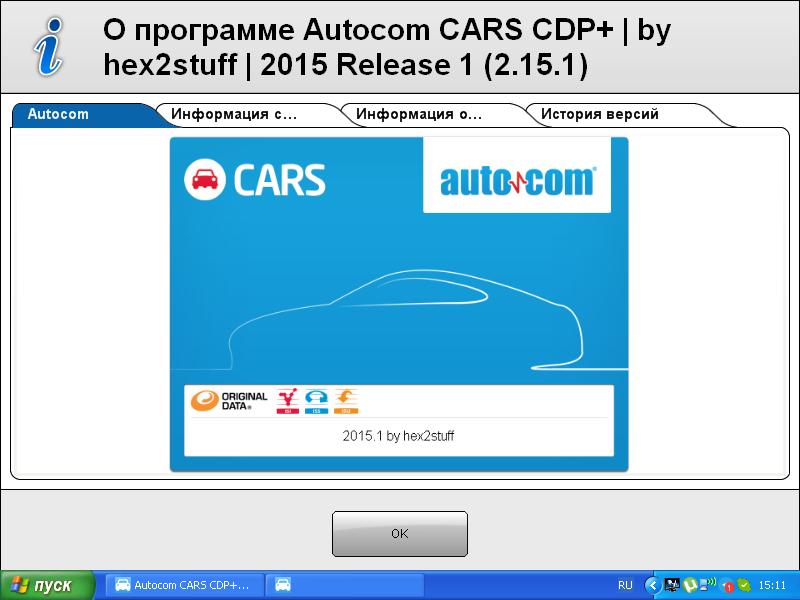Viewport: 800px width, 600px height.
Task: Open the пуск Start menu
Action: 47,585
